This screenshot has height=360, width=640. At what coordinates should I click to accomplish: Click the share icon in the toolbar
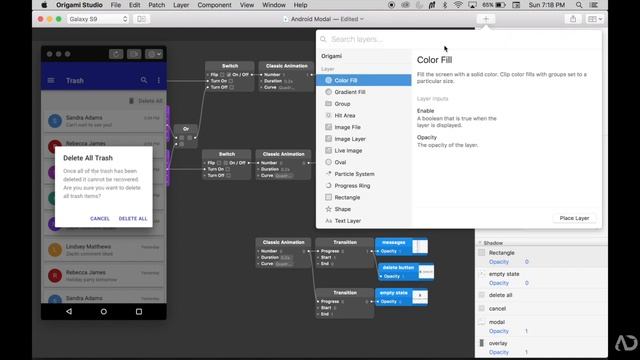(x=573, y=19)
